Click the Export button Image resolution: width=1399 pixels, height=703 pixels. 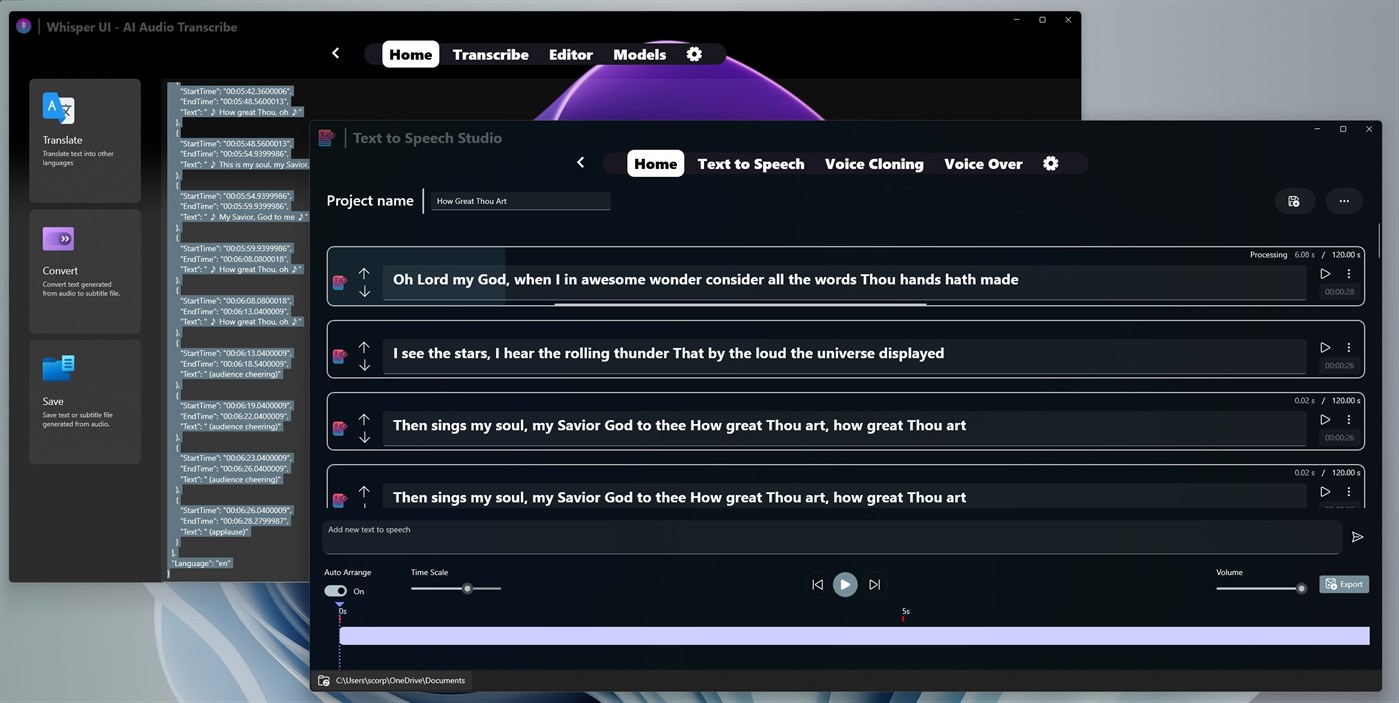[x=1344, y=584]
